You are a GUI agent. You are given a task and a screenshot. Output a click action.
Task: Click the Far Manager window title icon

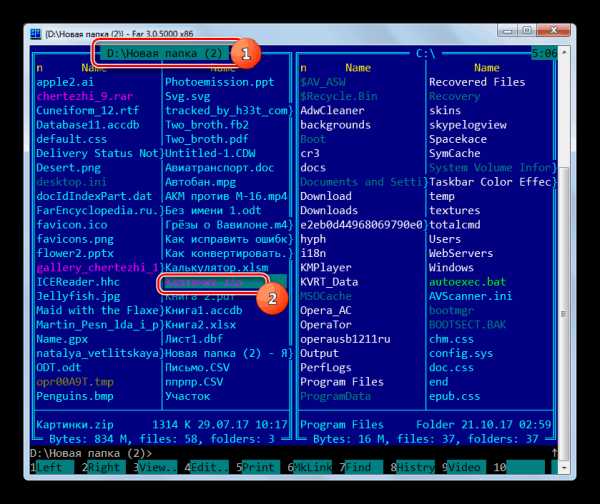[x=36, y=34]
